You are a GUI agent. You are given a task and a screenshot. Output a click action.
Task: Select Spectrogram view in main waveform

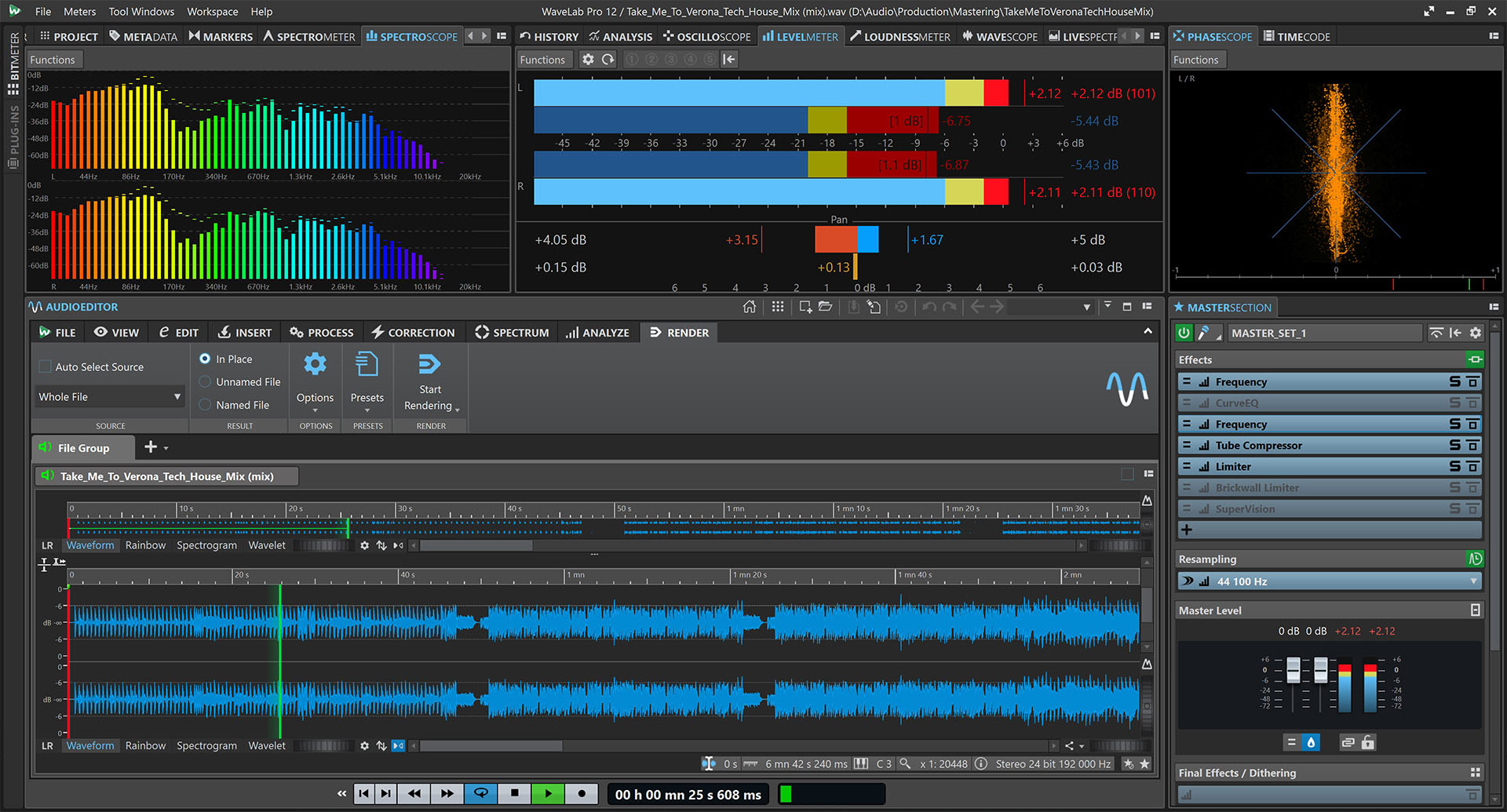pyautogui.click(x=206, y=745)
